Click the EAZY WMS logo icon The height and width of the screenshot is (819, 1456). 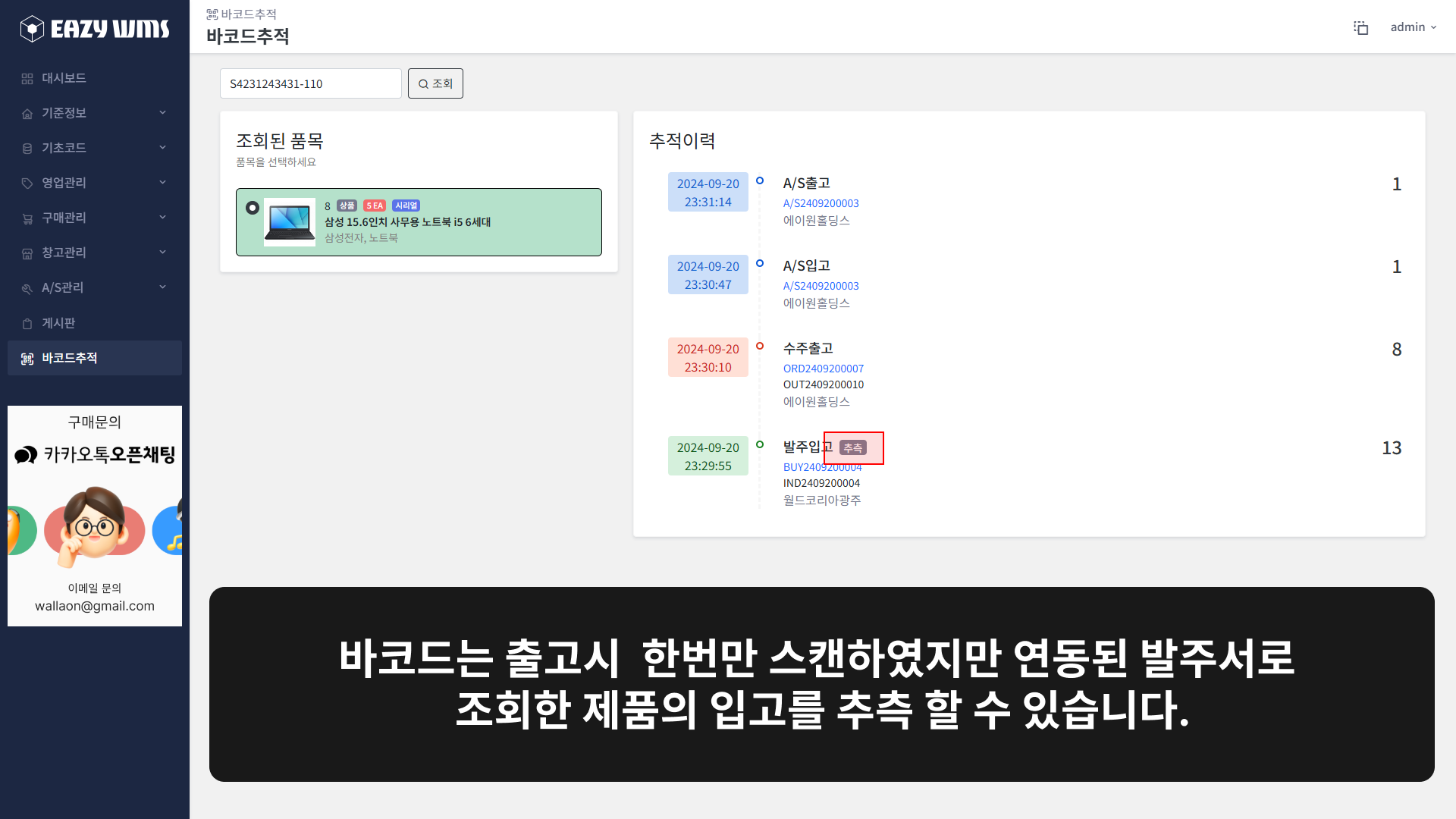pos(31,28)
